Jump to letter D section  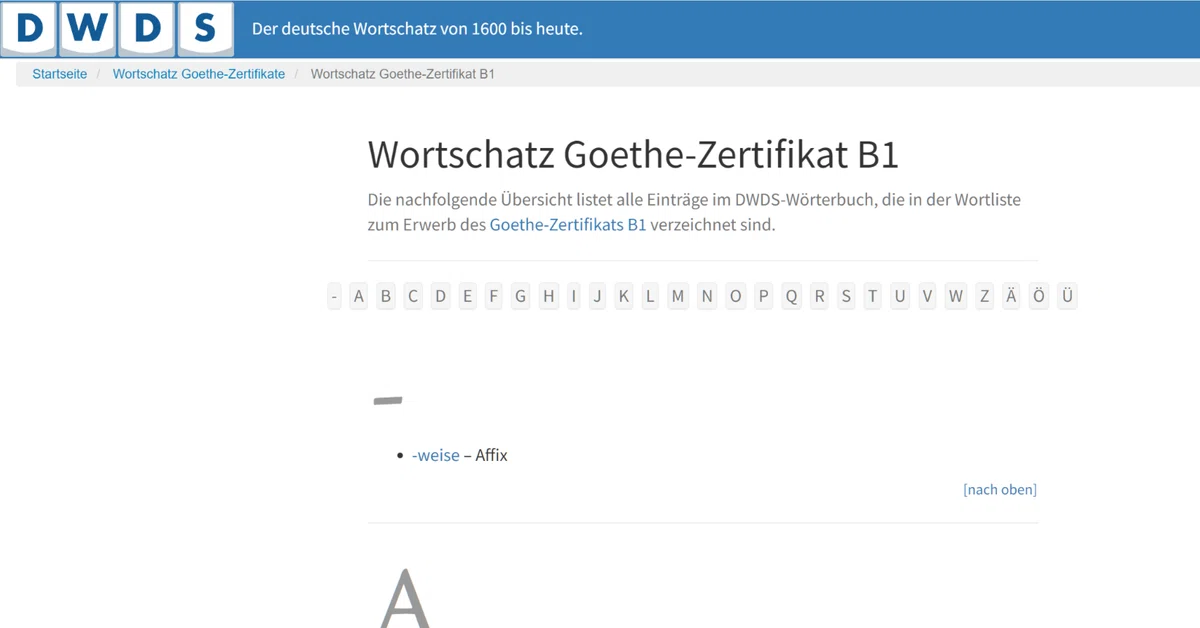tap(440, 296)
